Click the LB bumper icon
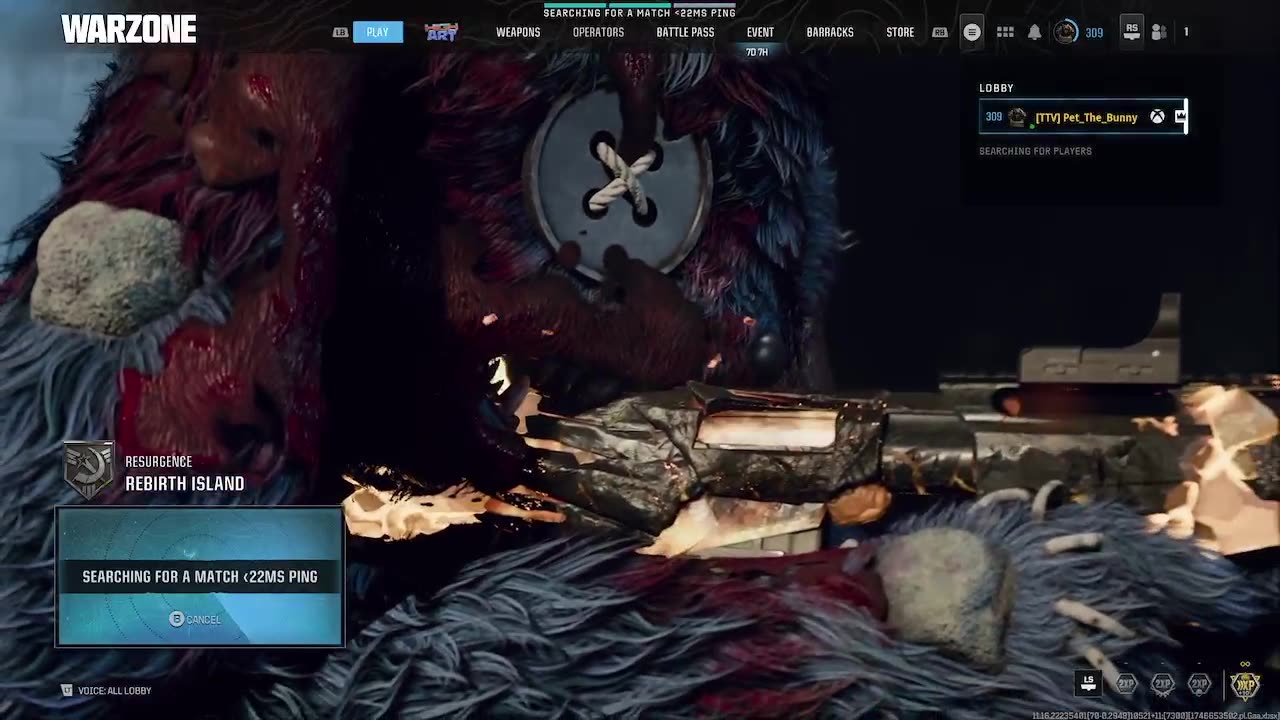The height and width of the screenshot is (720, 1280). click(340, 32)
